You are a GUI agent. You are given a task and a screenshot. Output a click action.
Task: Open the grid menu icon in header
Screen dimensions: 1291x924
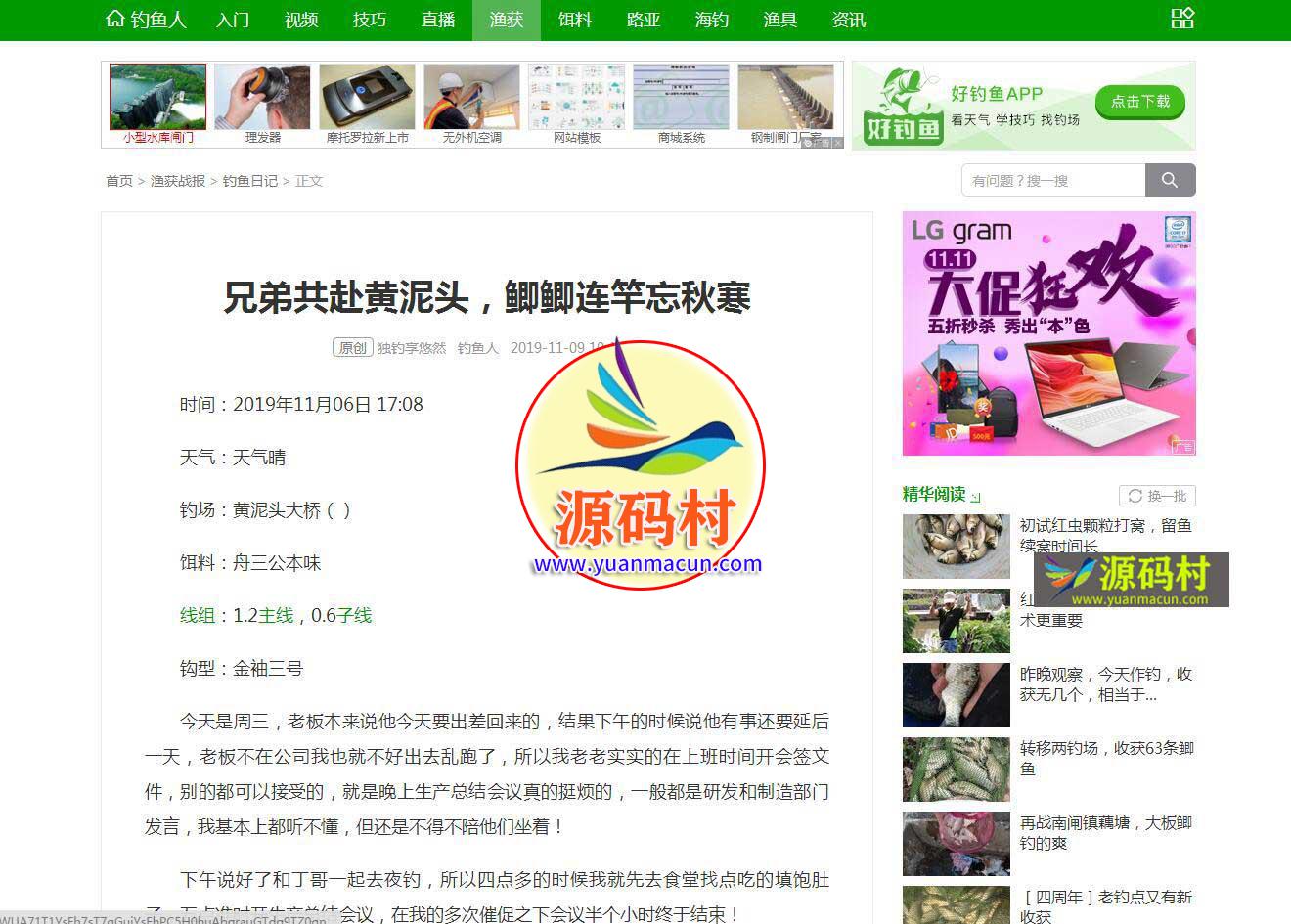1181,19
